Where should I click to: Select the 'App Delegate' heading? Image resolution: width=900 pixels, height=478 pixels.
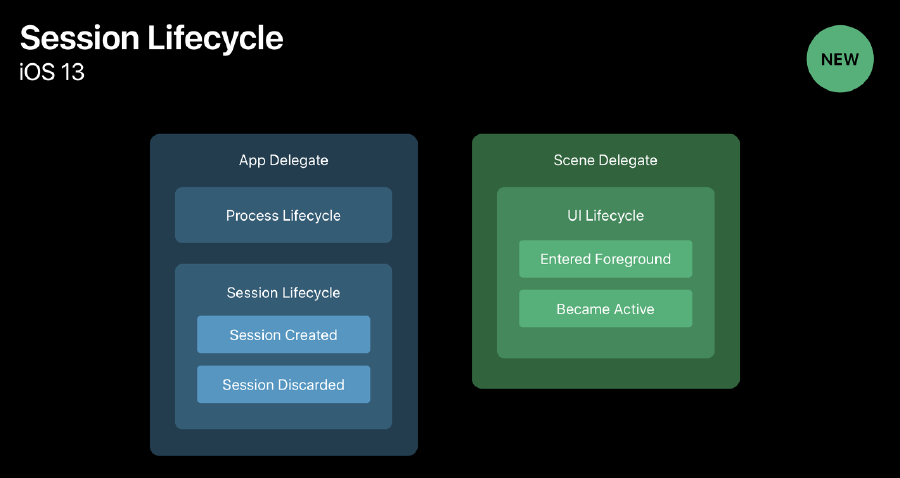pos(284,160)
